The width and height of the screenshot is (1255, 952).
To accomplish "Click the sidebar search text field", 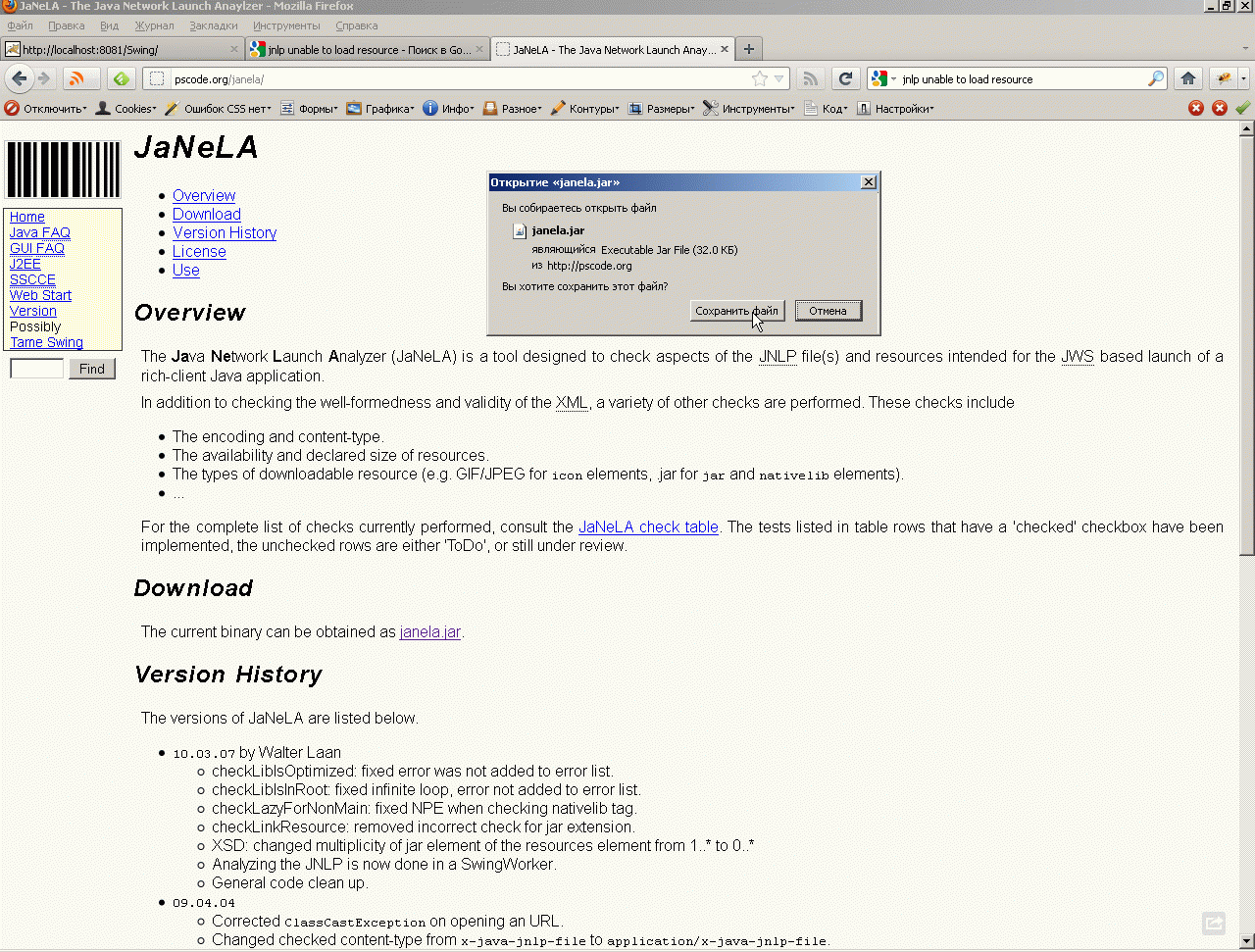I will (x=37, y=369).
